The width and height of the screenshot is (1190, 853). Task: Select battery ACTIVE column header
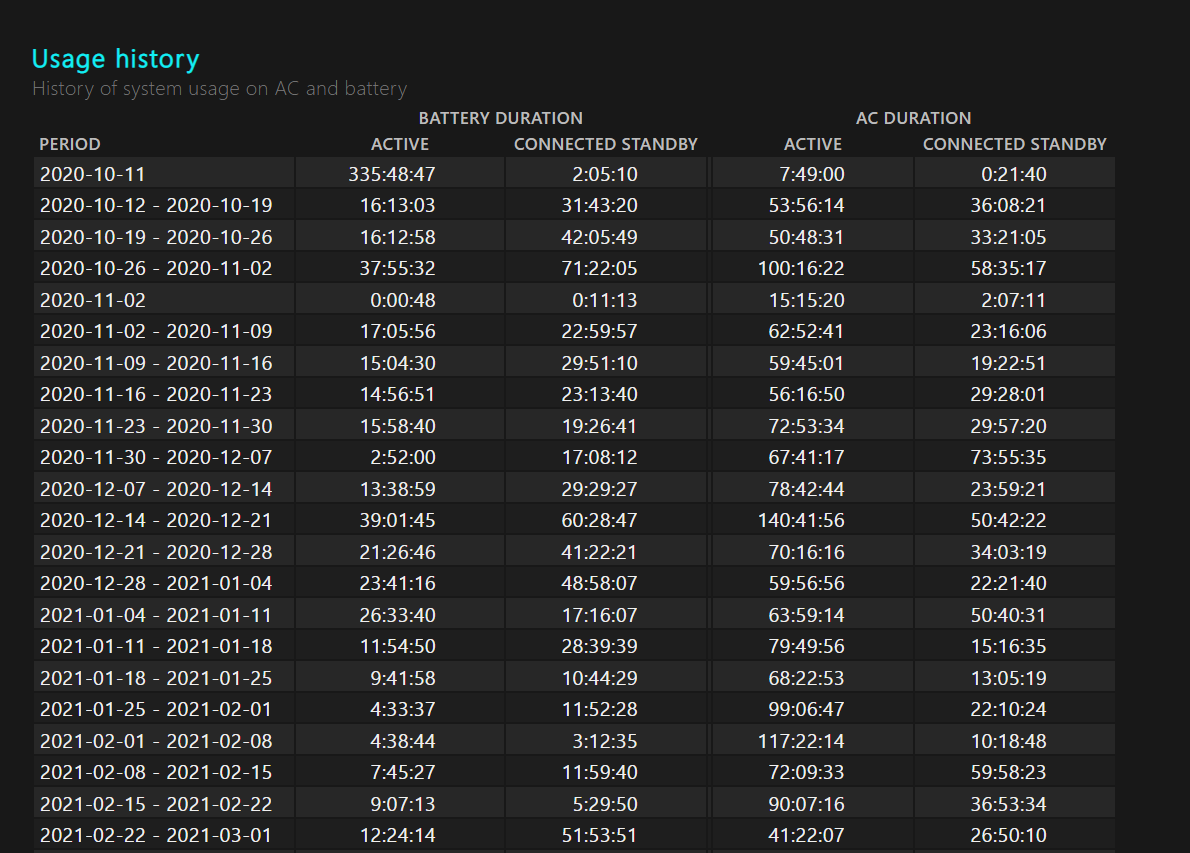click(x=400, y=144)
